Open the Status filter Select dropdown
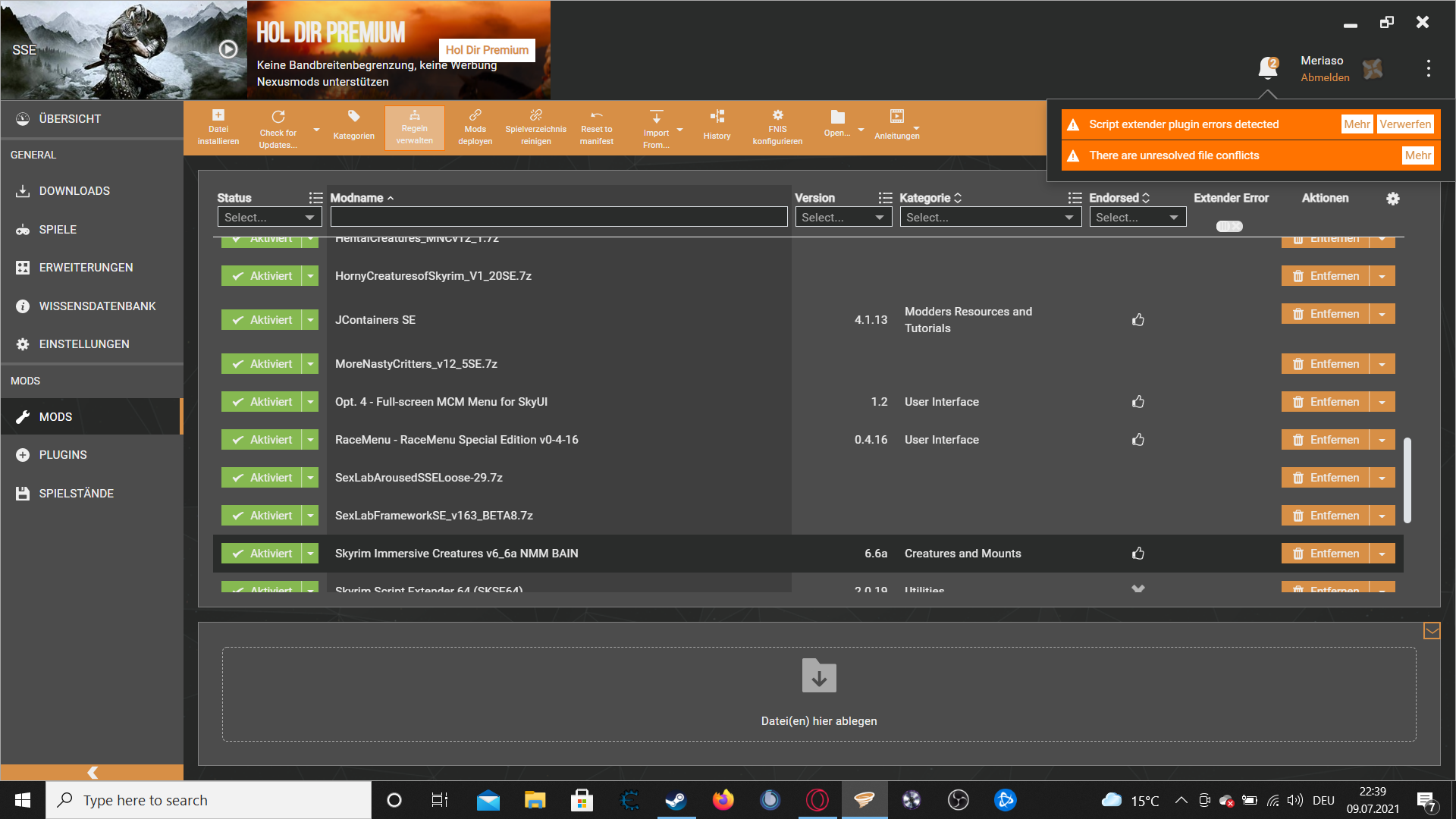Viewport: 1456px width, 819px height. click(269, 218)
